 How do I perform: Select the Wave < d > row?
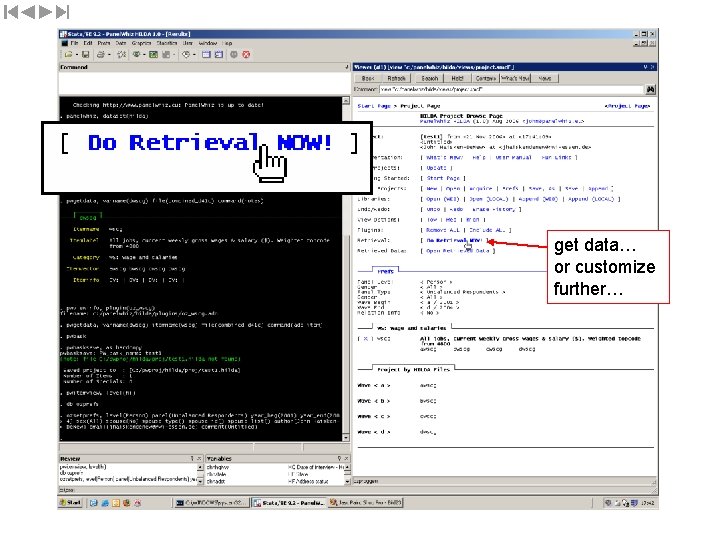pos(374,432)
